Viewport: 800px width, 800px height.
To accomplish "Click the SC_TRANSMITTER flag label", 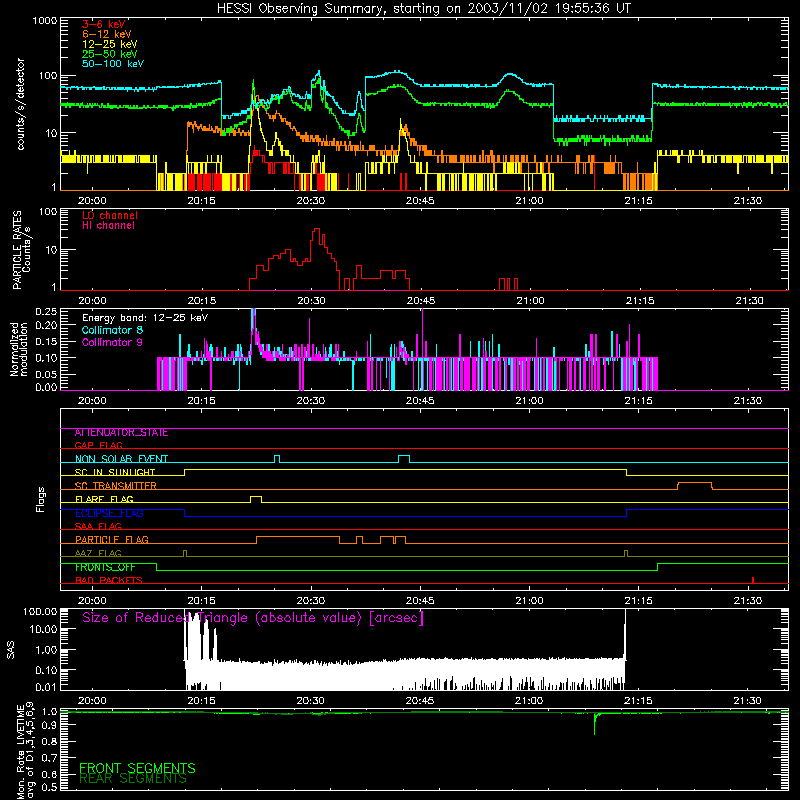I will [x=115, y=486].
